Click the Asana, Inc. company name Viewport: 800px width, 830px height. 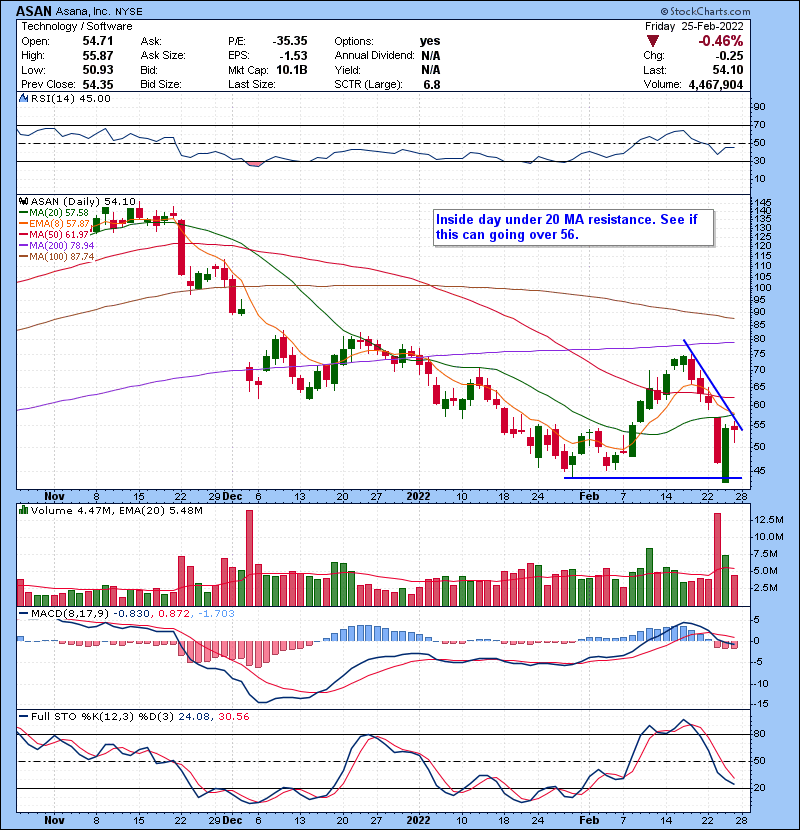[x=85, y=11]
